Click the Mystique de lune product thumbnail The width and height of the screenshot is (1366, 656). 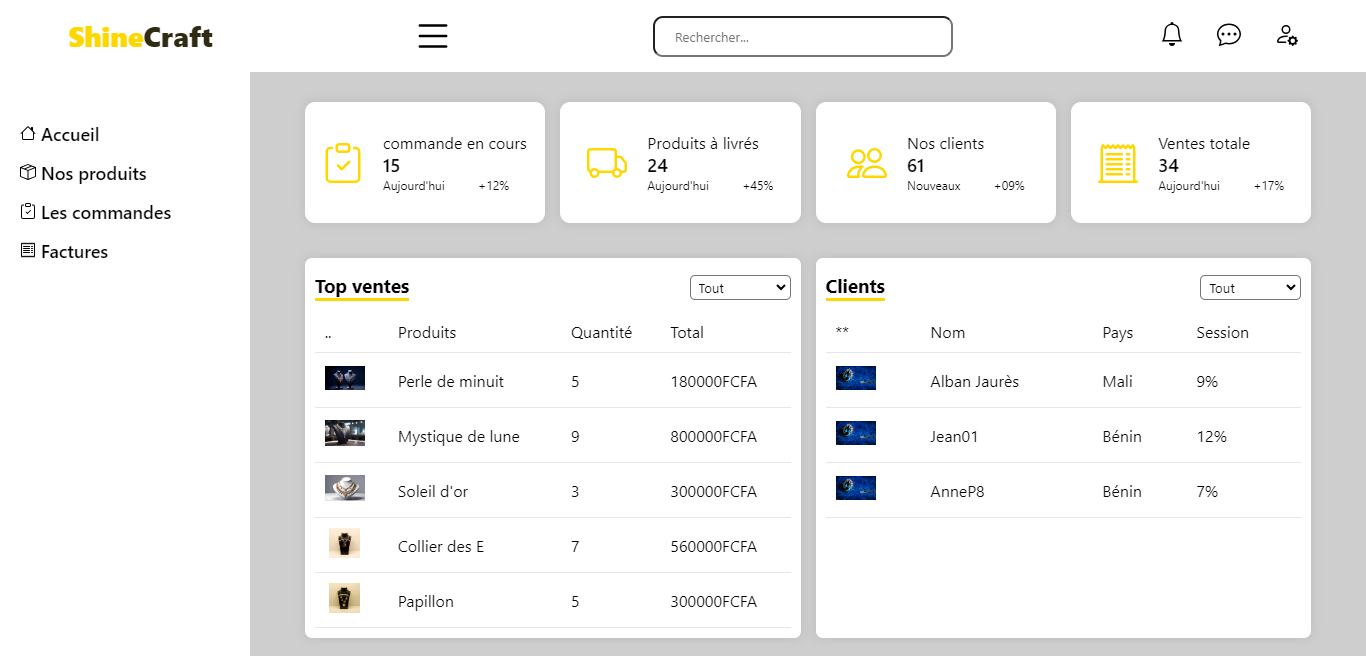(x=345, y=433)
